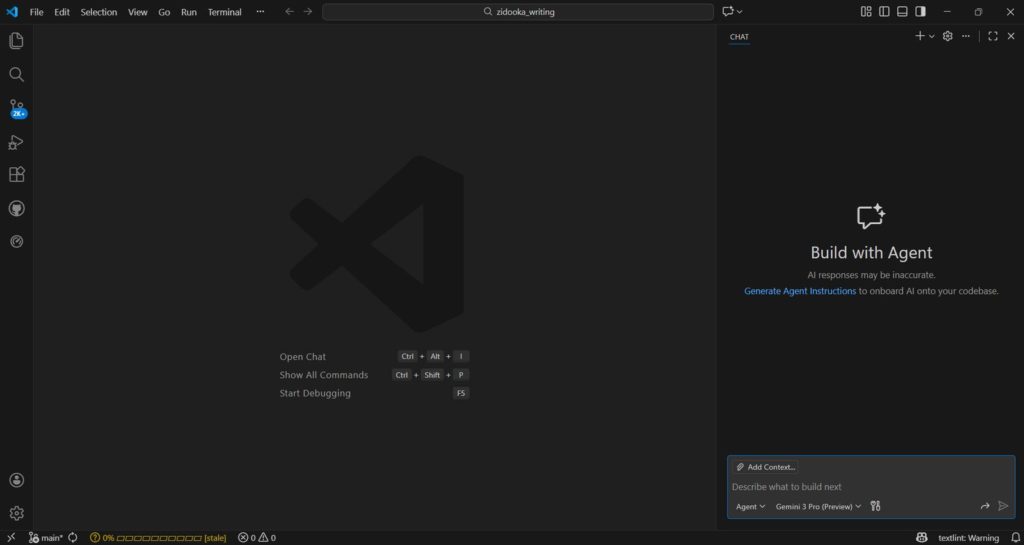Screen dimensions: 1024x545
Task: Open Manage gear at bottom of activity bar
Action: 16,513
